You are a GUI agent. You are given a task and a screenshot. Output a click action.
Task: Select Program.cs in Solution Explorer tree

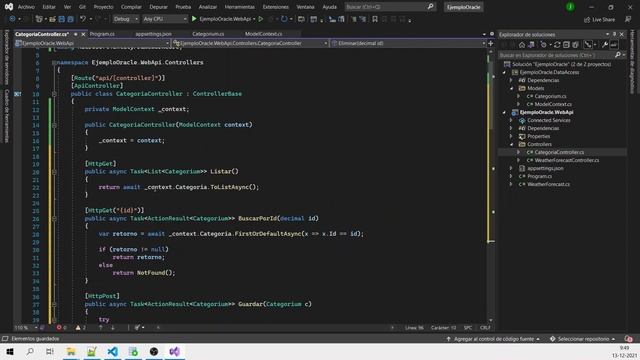[x=539, y=176]
